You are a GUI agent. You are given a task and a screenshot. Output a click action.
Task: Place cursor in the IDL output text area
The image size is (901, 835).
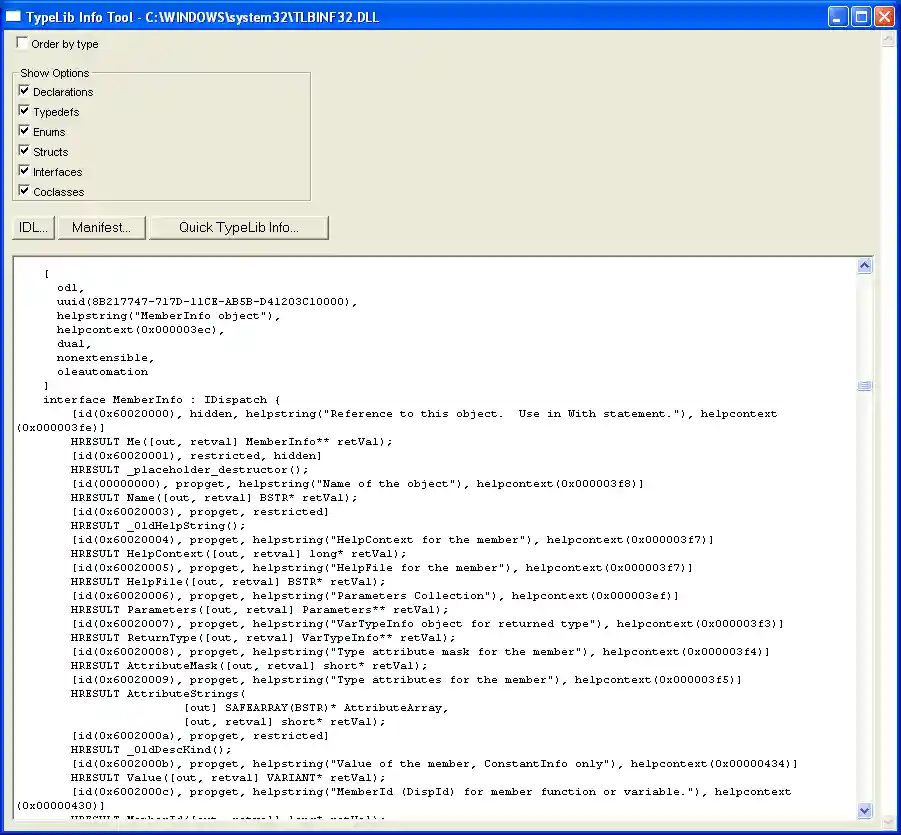point(430,550)
